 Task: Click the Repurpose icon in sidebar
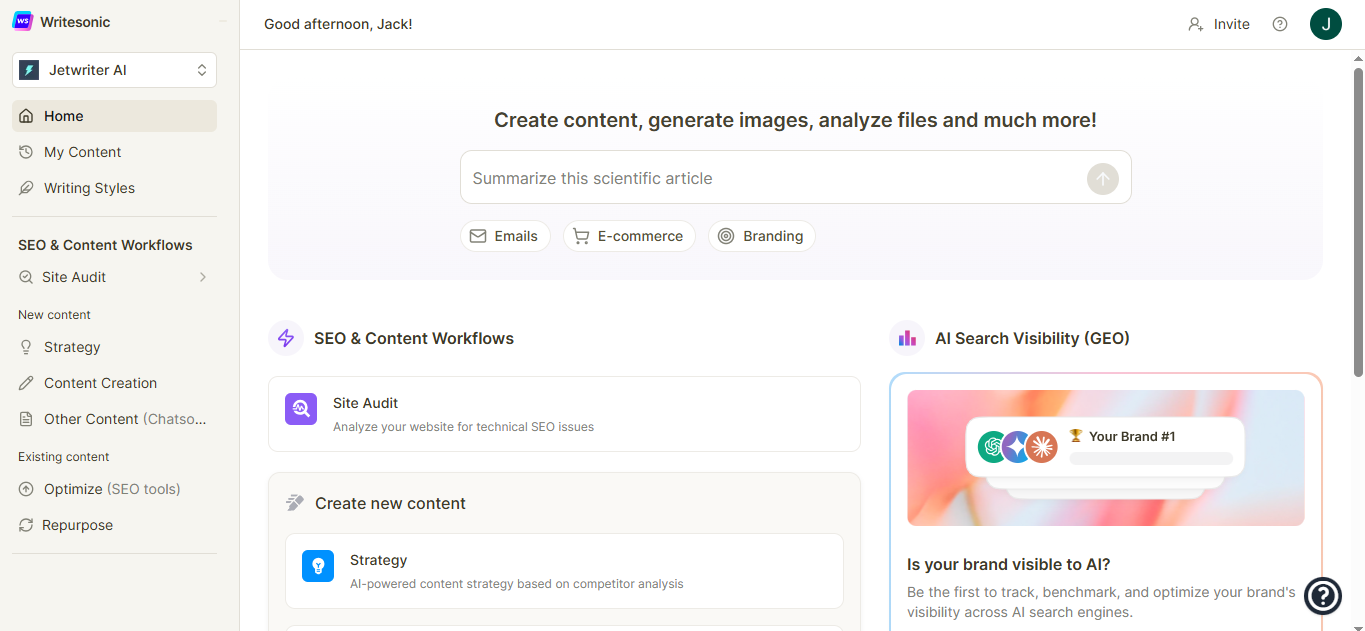(26, 525)
